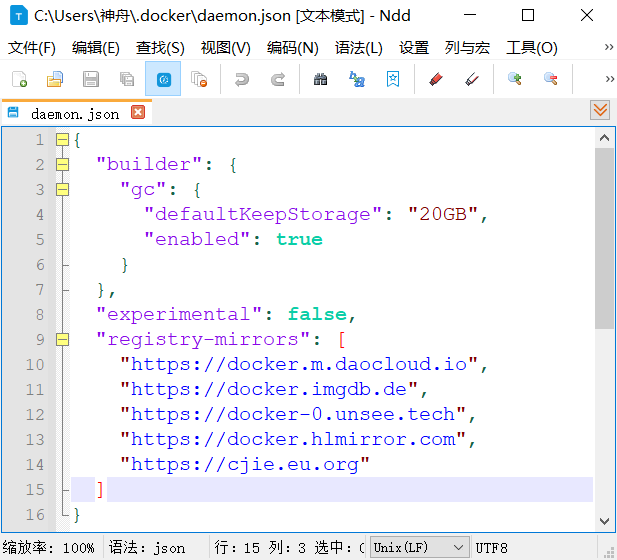Minimize the Ndd window

click(x=469, y=16)
